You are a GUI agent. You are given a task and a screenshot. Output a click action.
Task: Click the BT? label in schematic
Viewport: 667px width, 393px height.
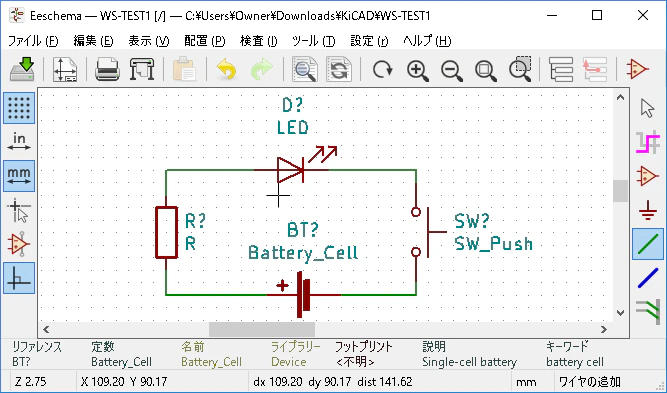pos(302,230)
